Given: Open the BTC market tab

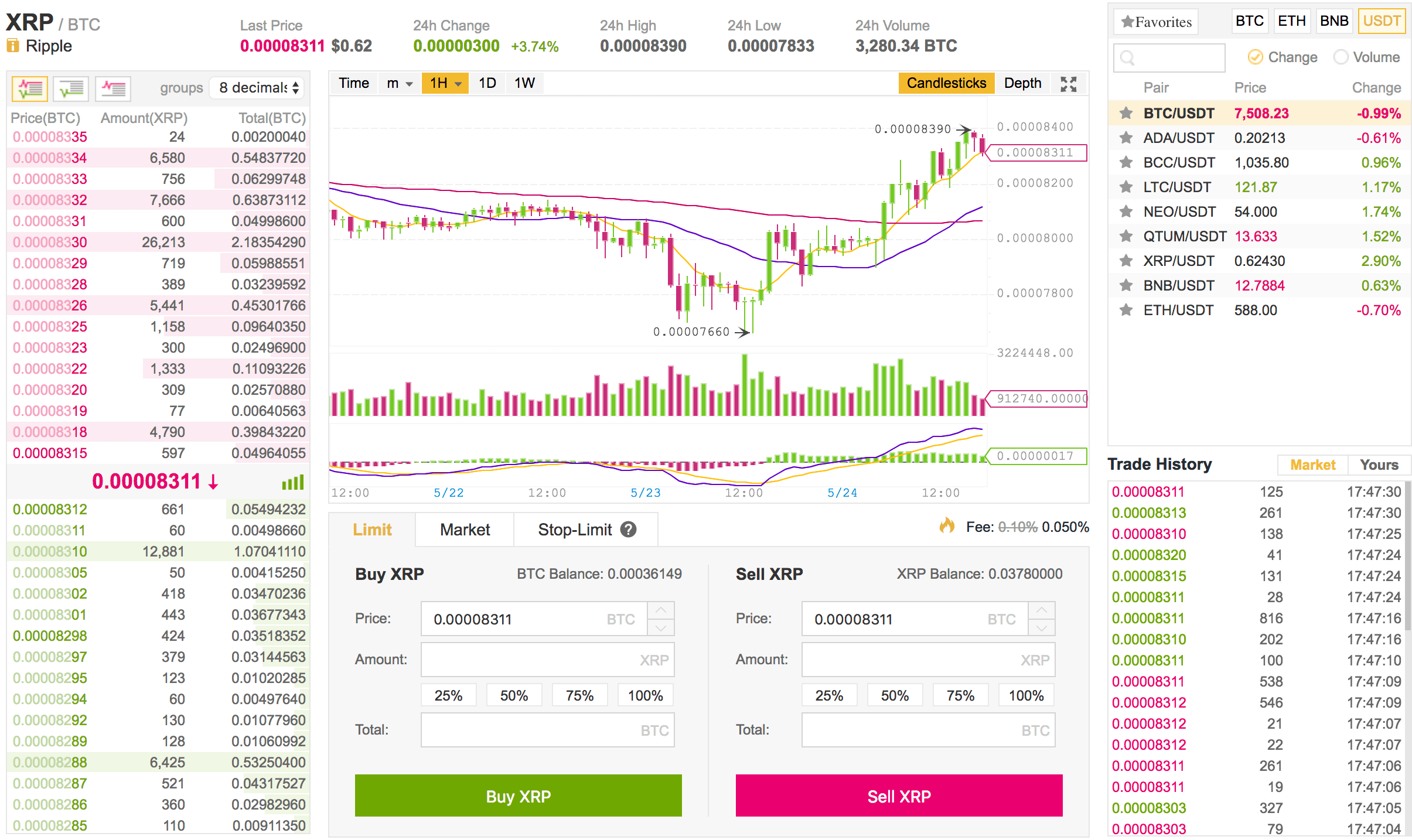Looking at the screenshot, I should tap(1249, 21).
